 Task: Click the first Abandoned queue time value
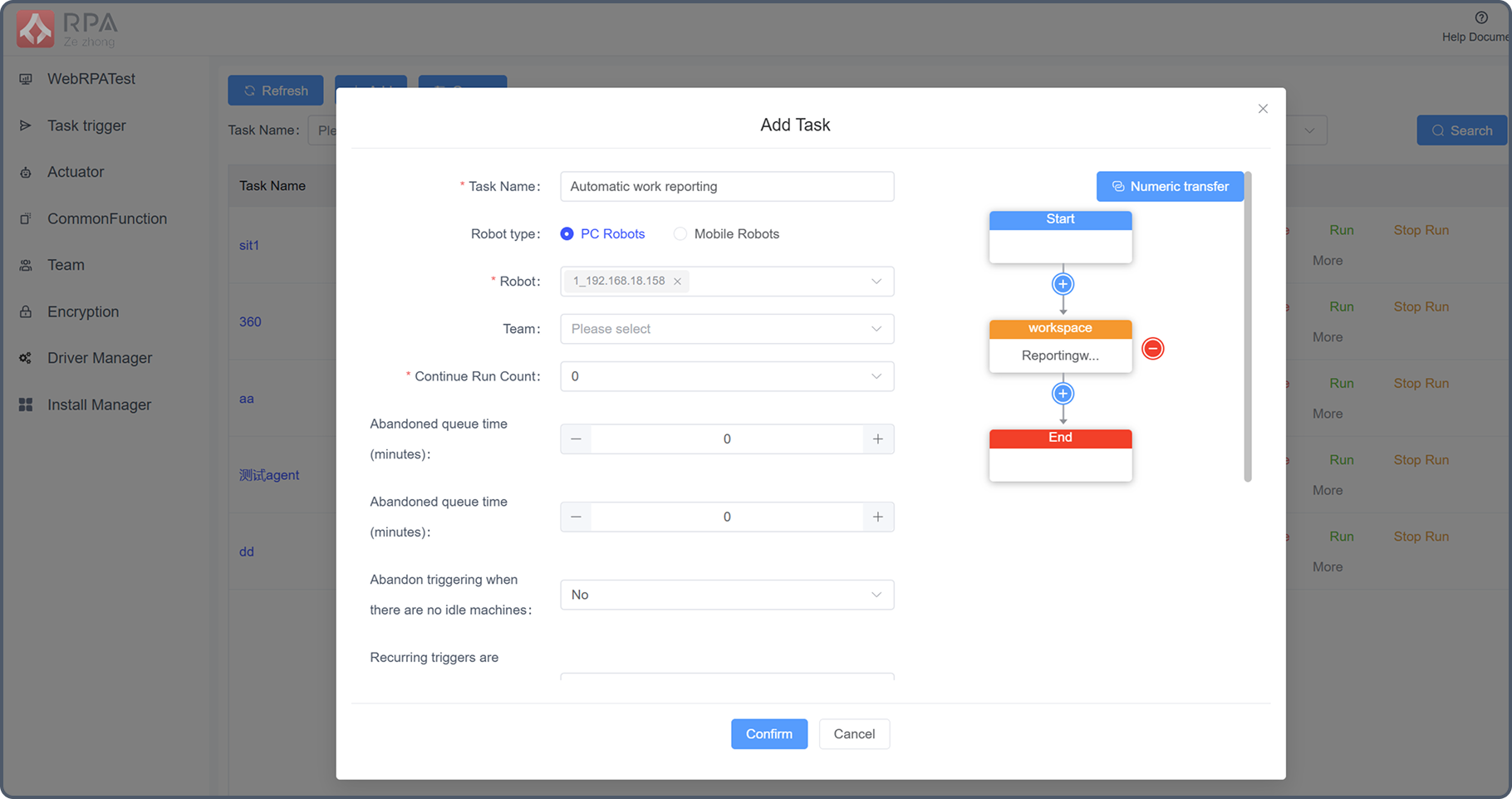(x=727, y=439)
